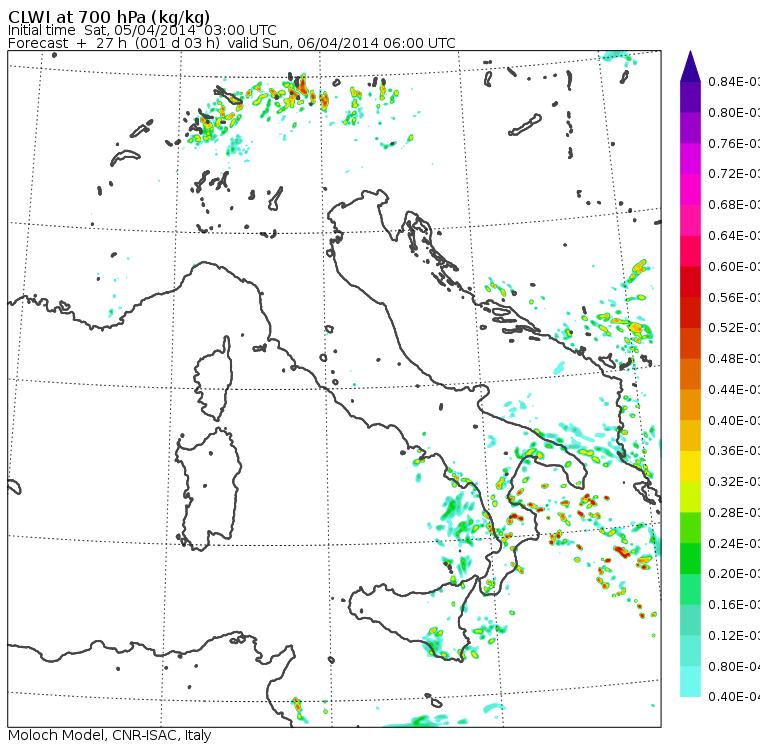The image size is (760, 749).
Task: Click the 0.48E-03 legend label
Action: point(734,359)
